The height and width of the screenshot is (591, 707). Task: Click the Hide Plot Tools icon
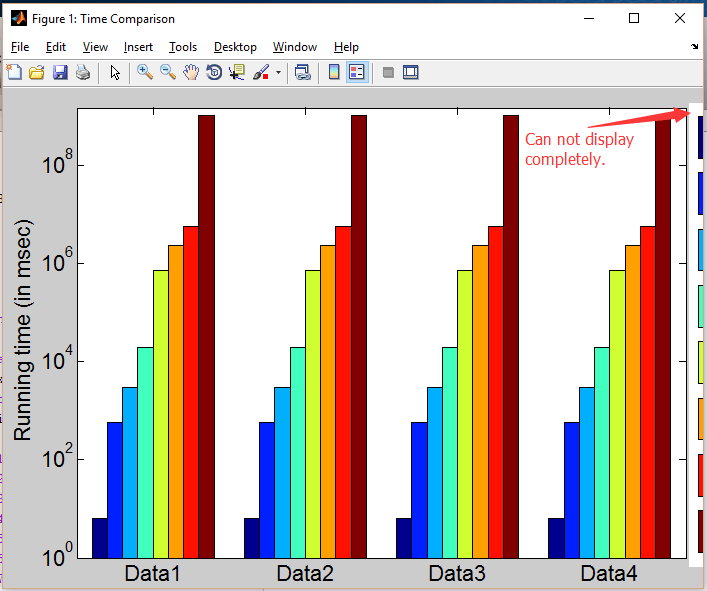pyautogui.click(x=388, y=72)
